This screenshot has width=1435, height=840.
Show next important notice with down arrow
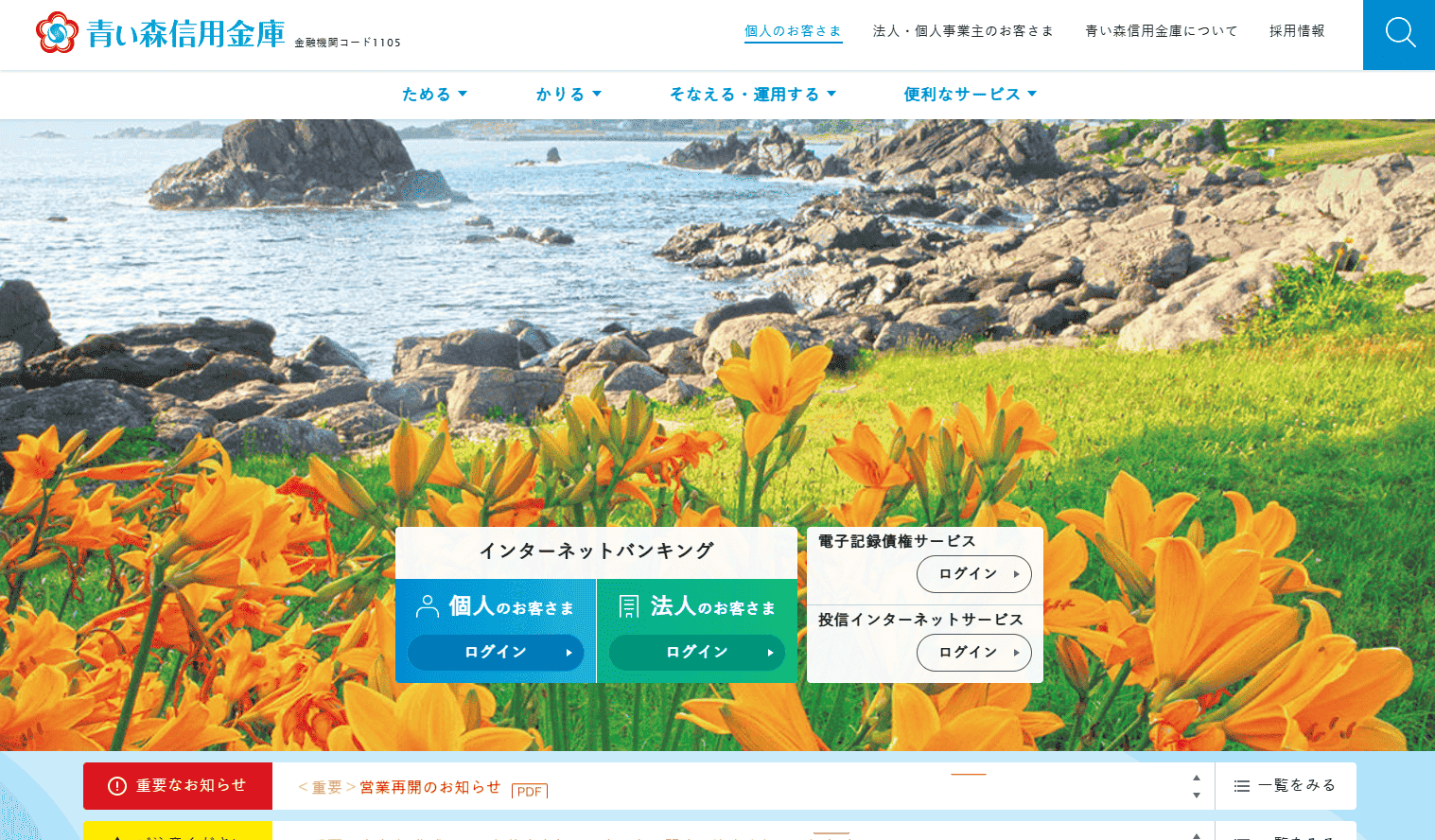(x=1197, y=796)
